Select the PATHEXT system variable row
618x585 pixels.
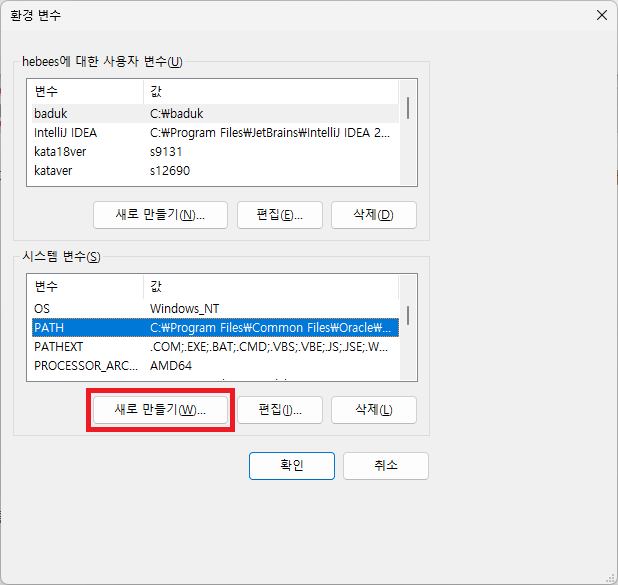coord(215,347)
